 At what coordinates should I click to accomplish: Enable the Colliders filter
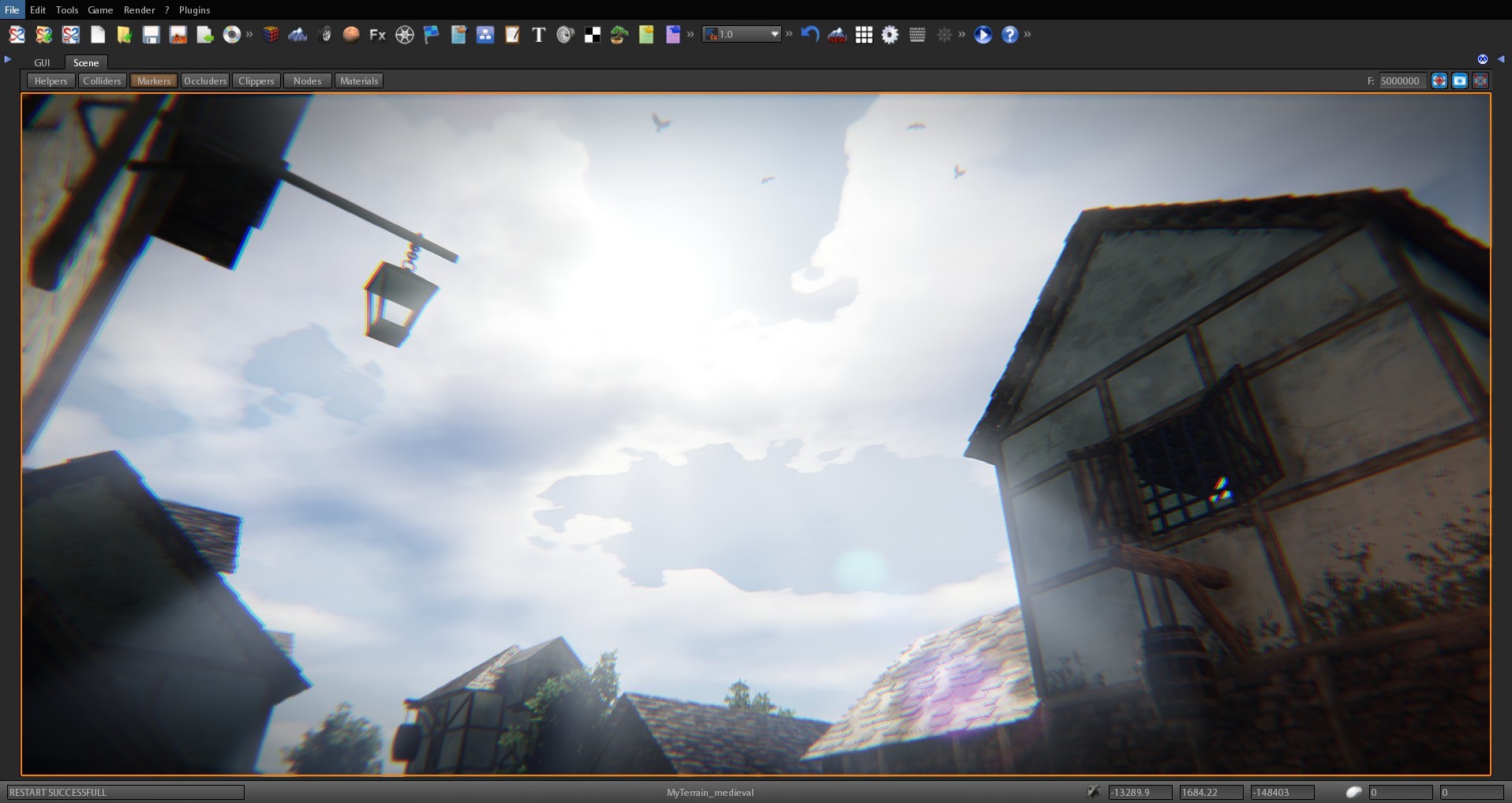pyautogui.click(x=102, y=80)
